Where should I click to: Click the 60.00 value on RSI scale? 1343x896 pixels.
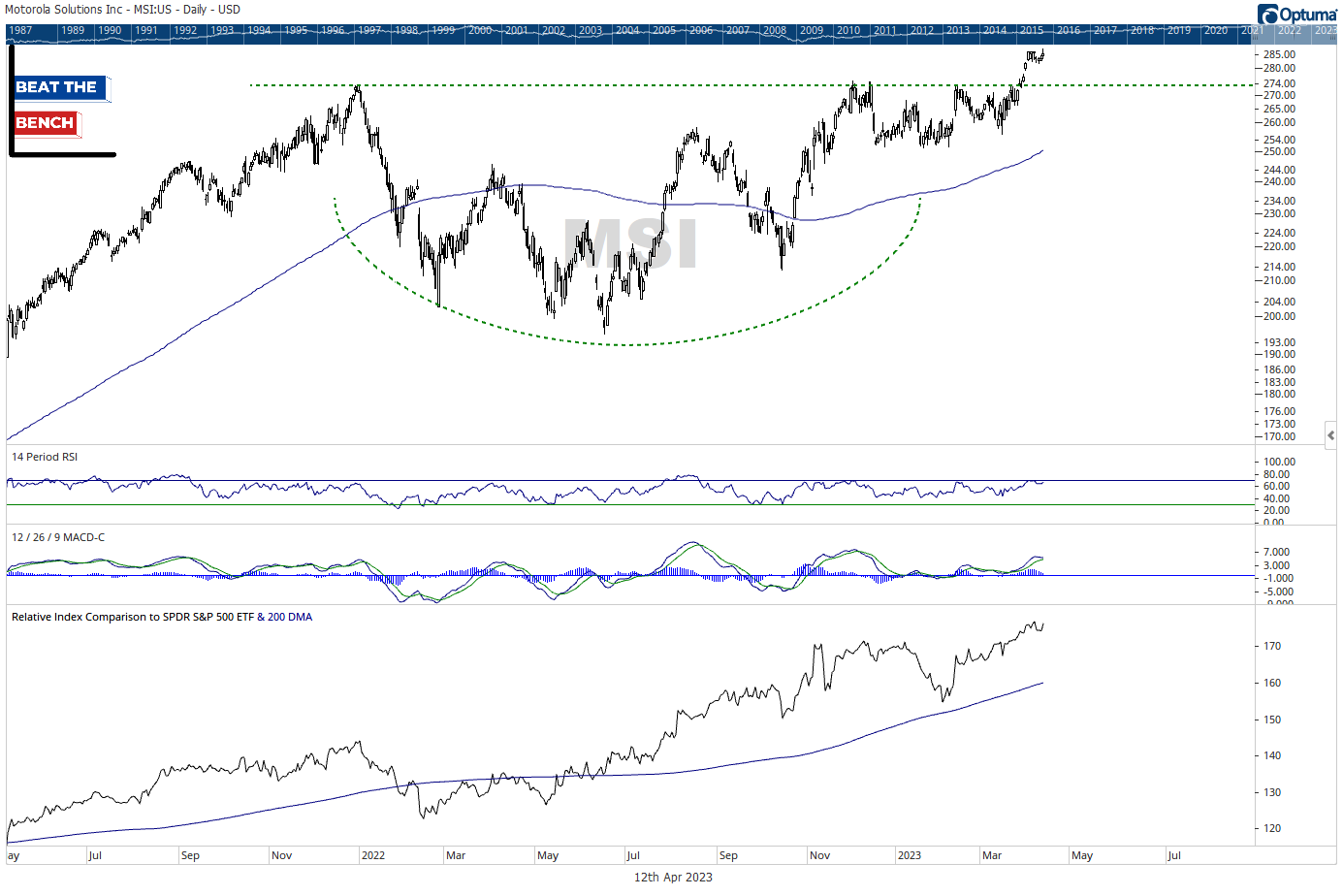coord(1277,486)
